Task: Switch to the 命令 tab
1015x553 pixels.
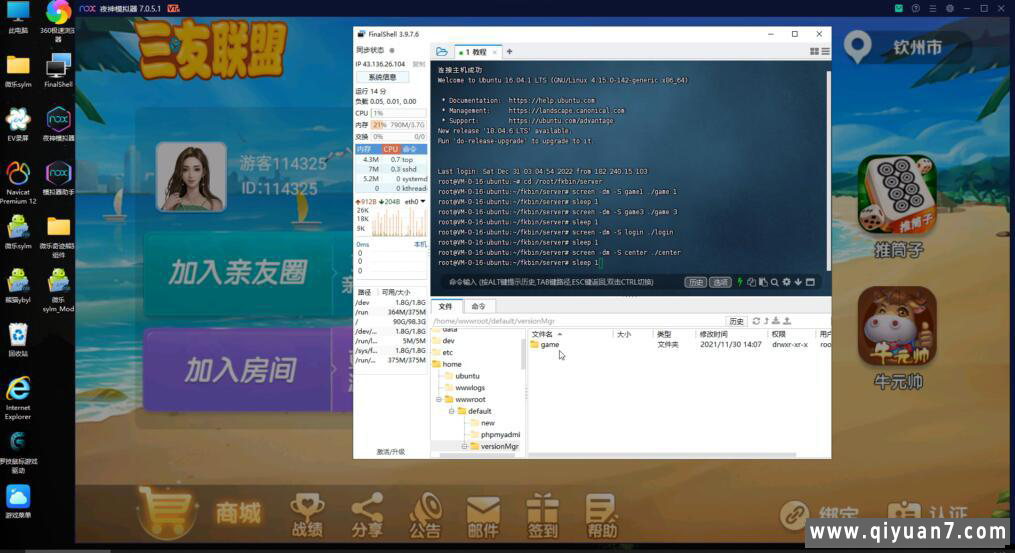Action: [478, 306]
